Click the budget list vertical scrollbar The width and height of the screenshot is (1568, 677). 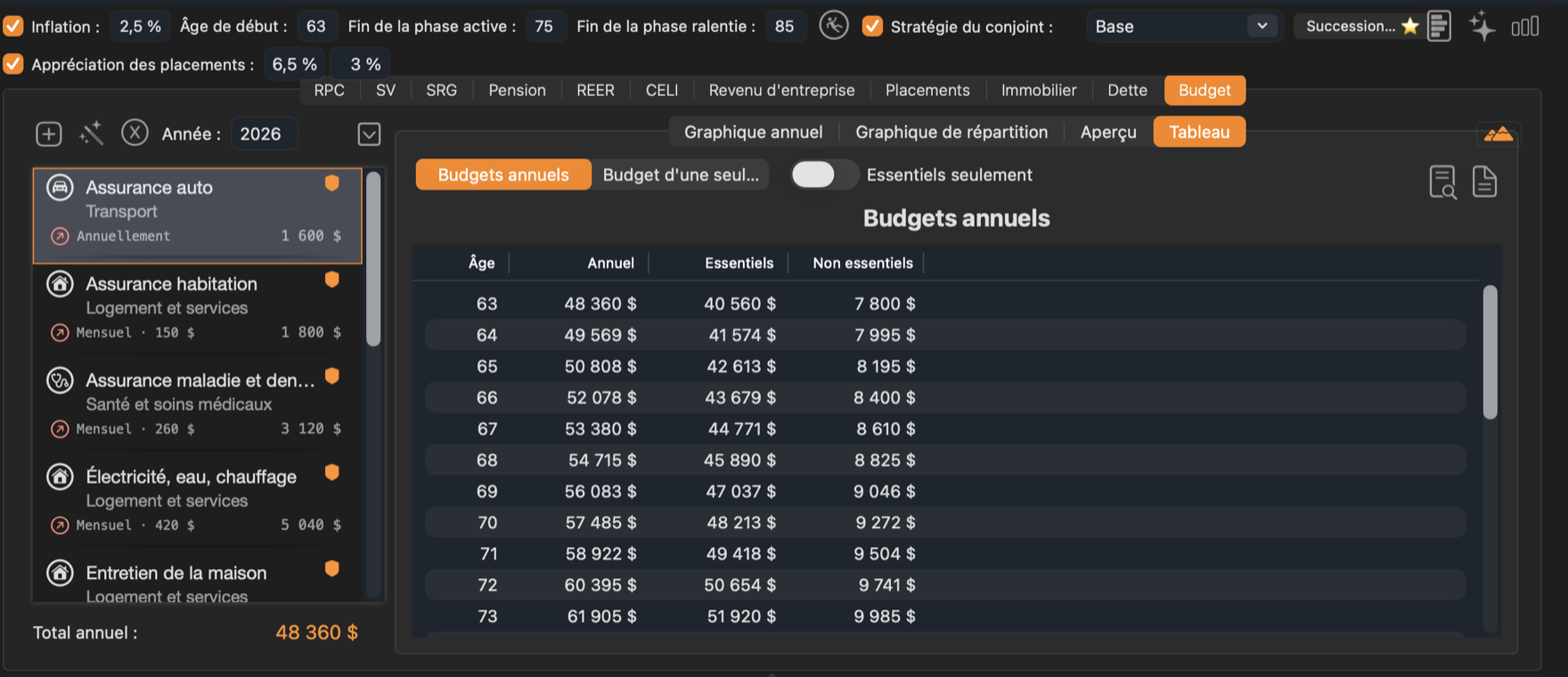[x=373, y=258]
